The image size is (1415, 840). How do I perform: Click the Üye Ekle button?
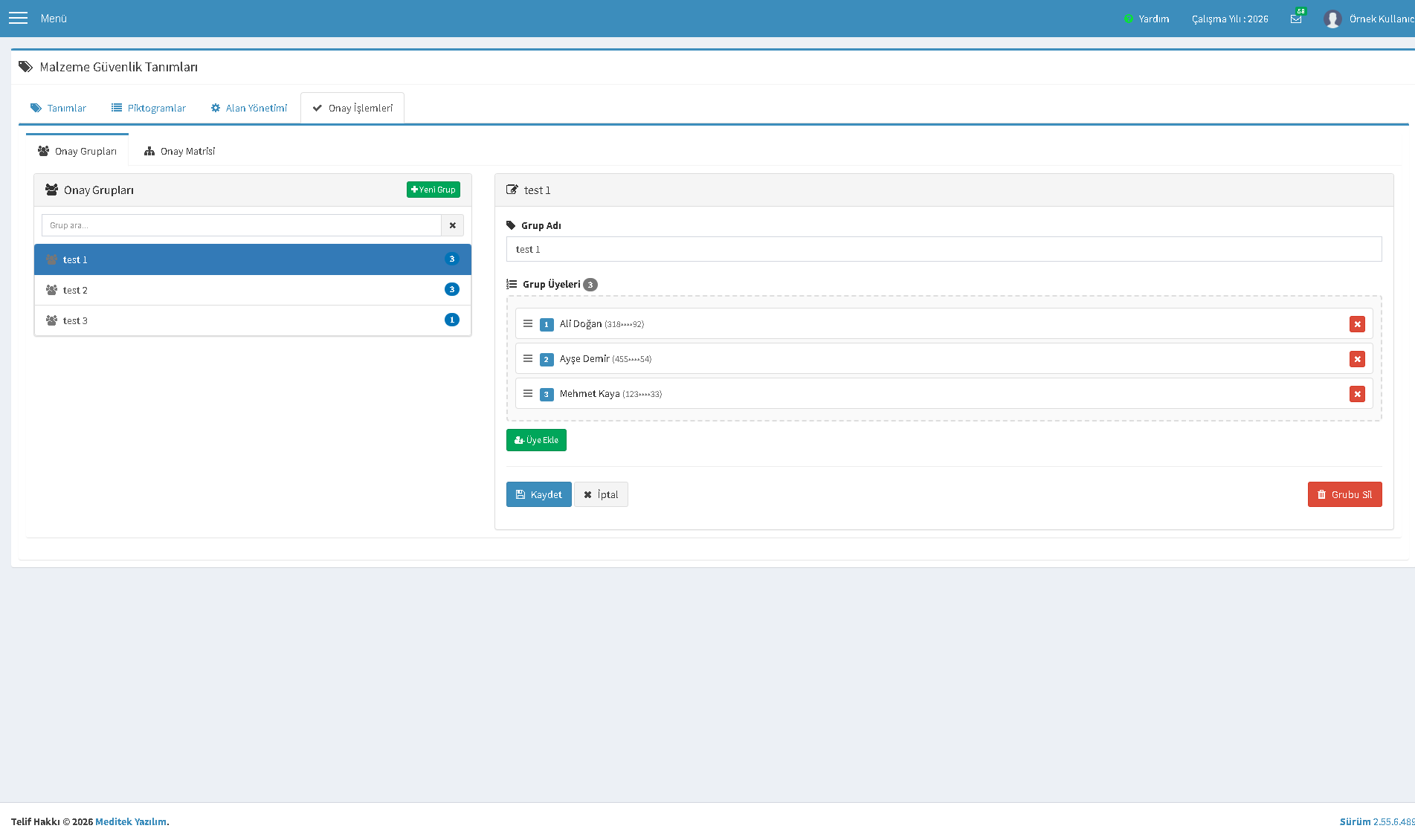click(x=536, y=440)
